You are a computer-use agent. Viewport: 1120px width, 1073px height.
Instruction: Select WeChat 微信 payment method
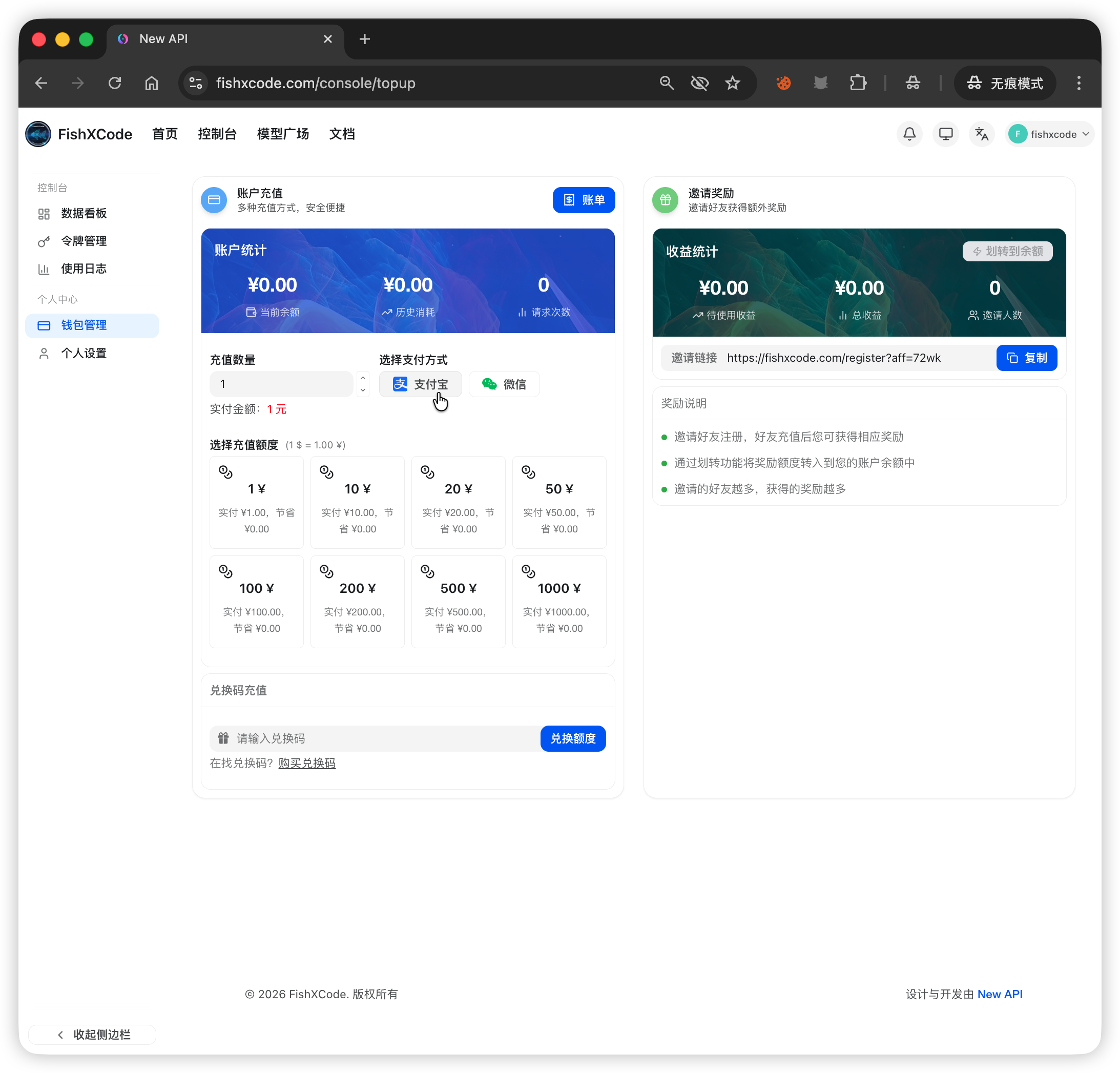click(504, 384)
